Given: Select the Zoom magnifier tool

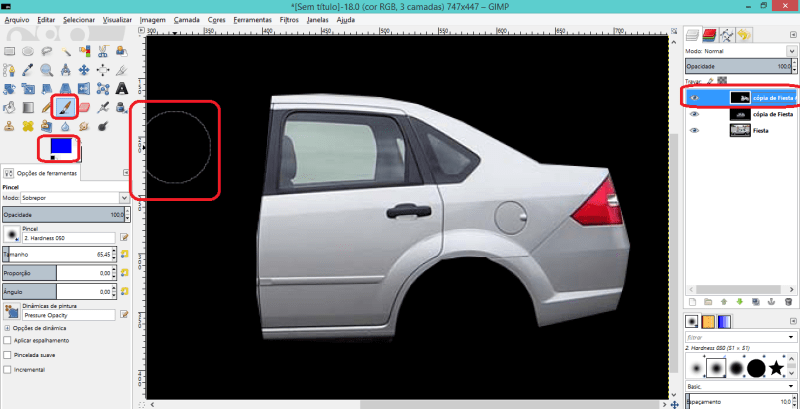Looking at the screenshot, I should tap(47, 70).
